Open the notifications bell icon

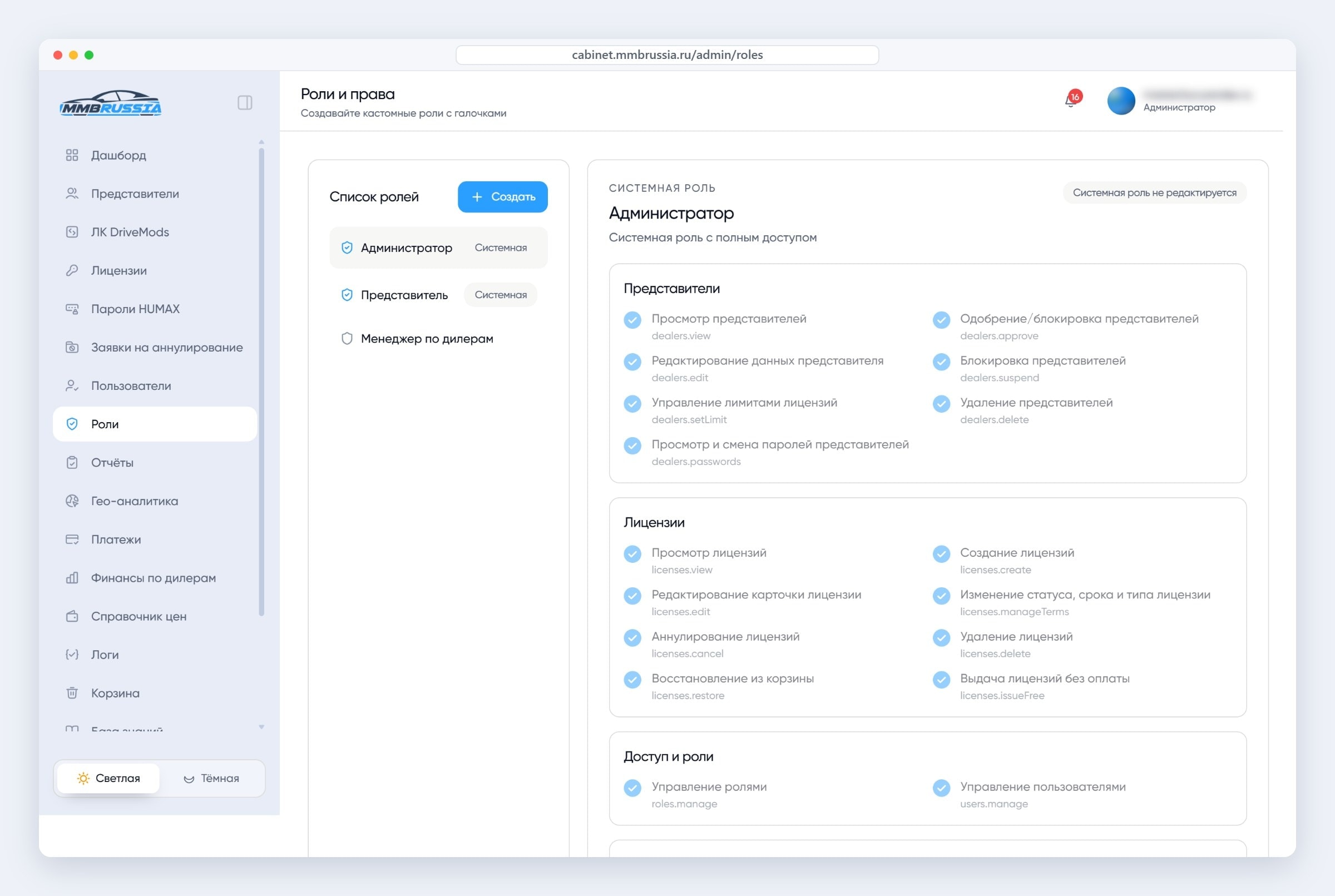[1071, 100]
